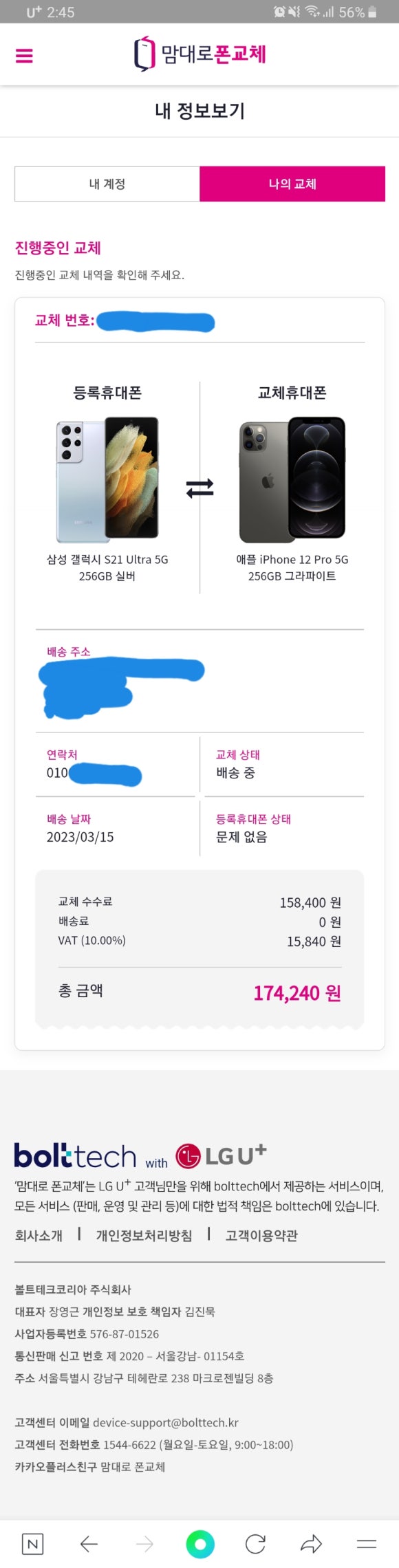The width and height of the screenshot is (399, 1568).
Task: Tap the device-support@bolttech.kr email address
Action: coord(166,1422)
